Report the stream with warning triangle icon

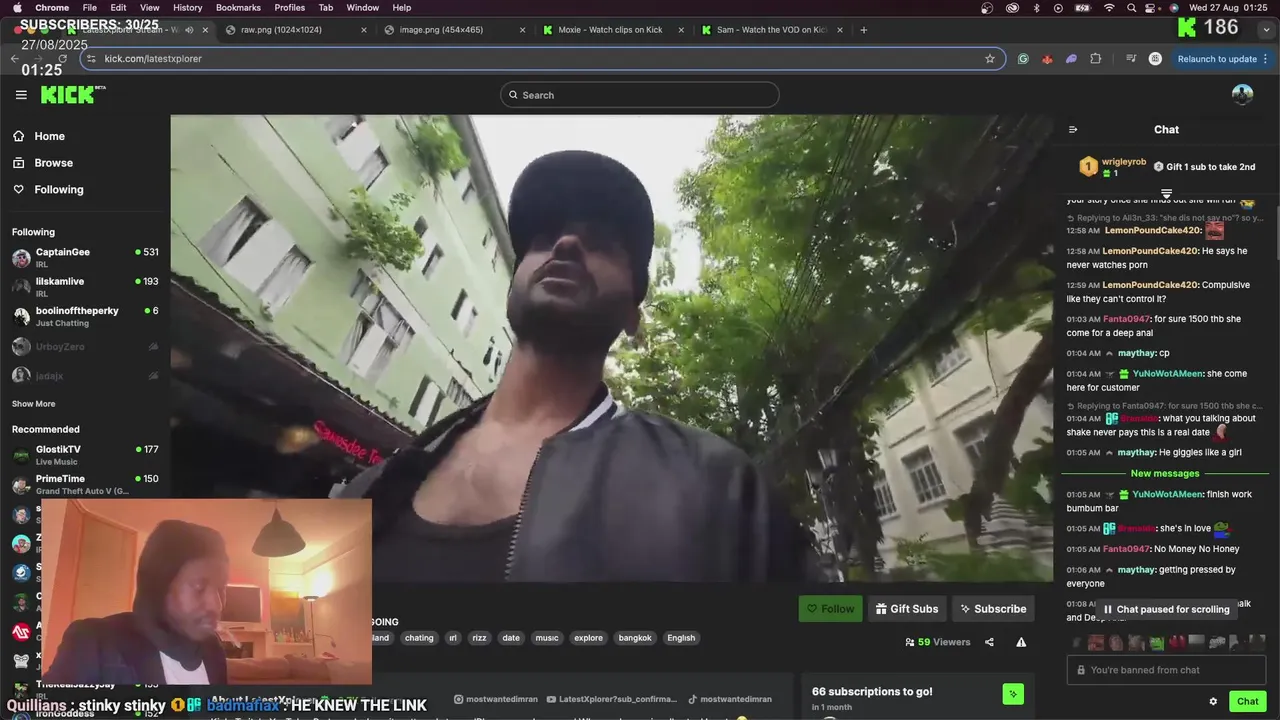click(x=1021, y=642)
